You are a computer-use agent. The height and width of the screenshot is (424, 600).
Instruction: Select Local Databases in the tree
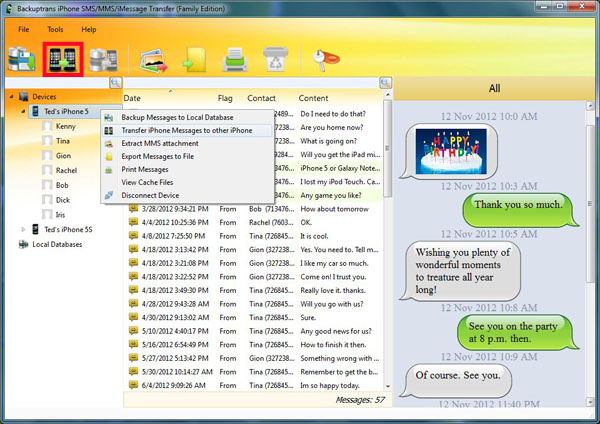tap(57, 245)
